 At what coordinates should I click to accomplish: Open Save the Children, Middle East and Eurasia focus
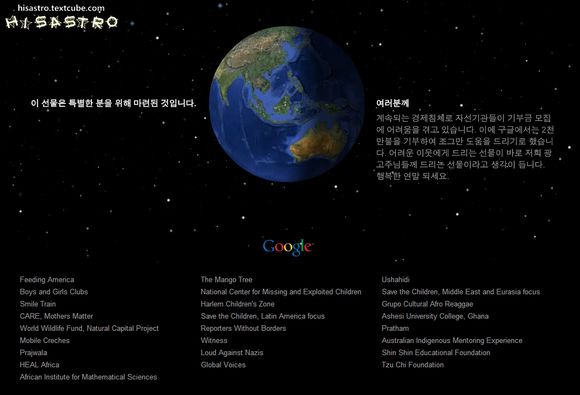click(x=461, y=292)
